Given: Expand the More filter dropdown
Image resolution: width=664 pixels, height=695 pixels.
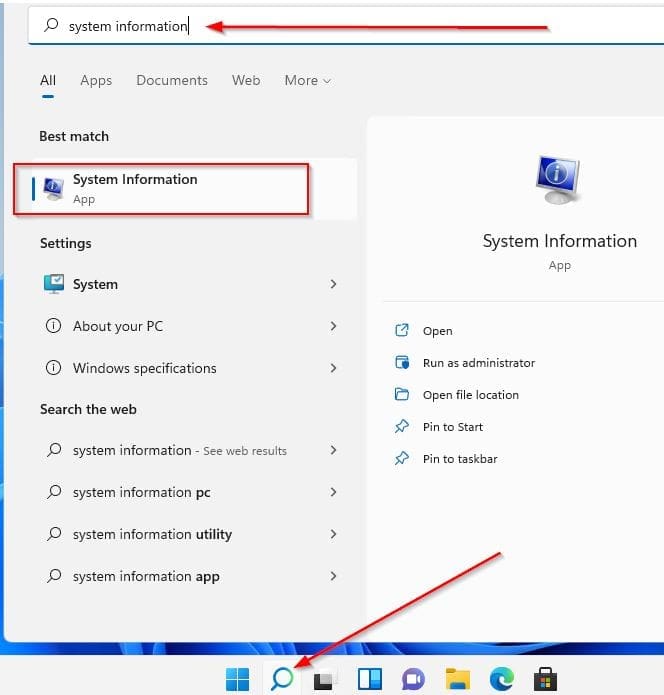Looking at the screenshot, I should click(x=307, y=81).
